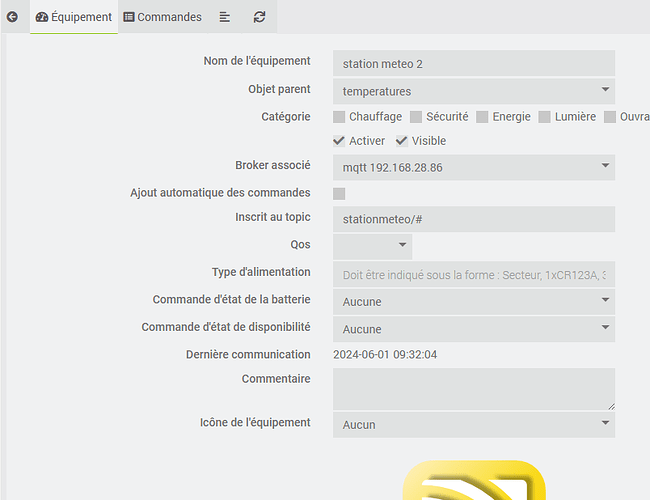The width and height of the screenshot is (650, 500).
Task: Click the last communication date 2024-06-01 09:32:04
Action: pyautogui.click(x=385, y=355)
